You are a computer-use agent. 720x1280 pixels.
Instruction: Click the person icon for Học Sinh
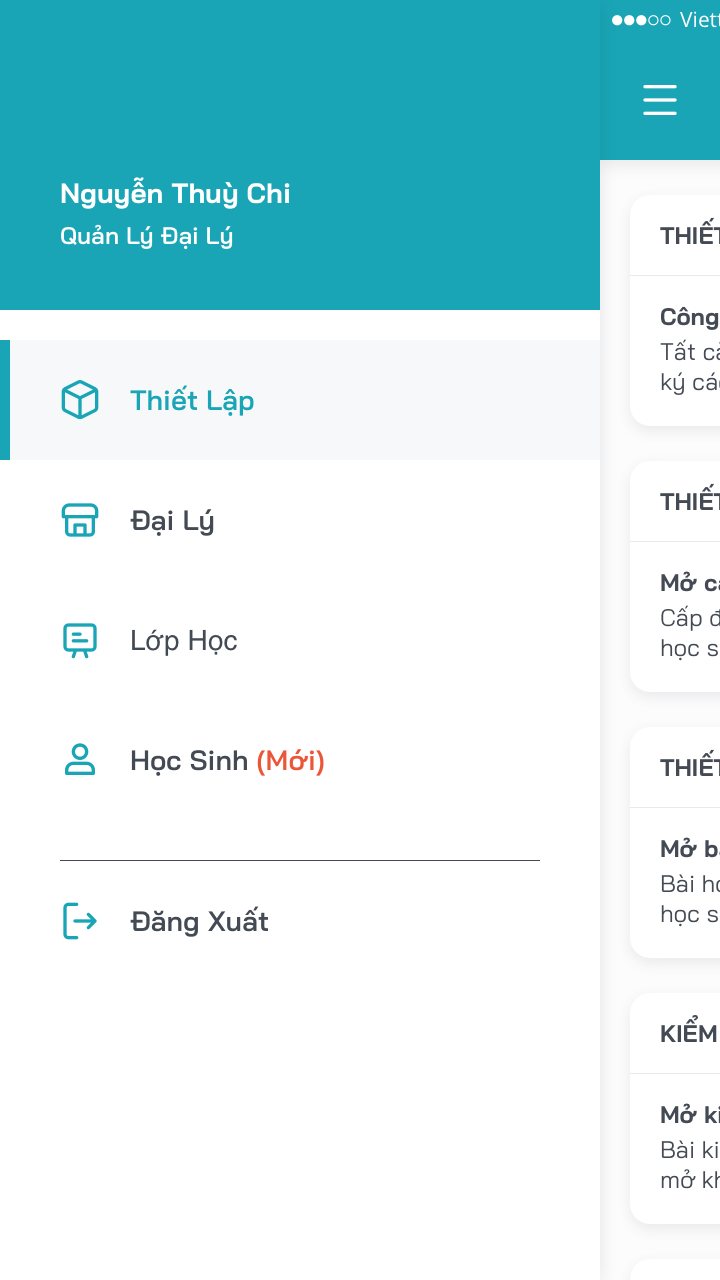click(x=80, y=760)
